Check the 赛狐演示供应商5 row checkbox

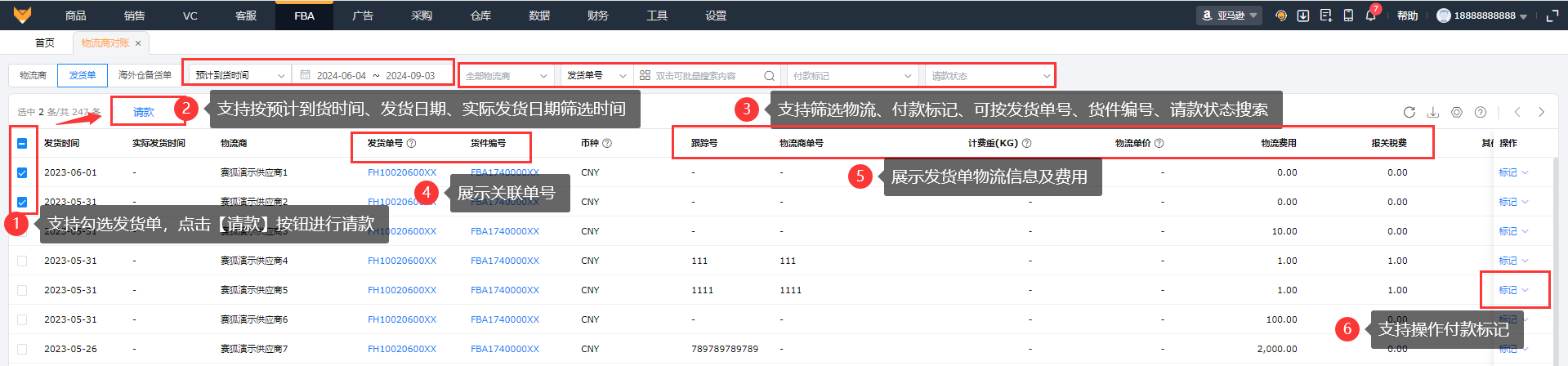click(22, 290)
